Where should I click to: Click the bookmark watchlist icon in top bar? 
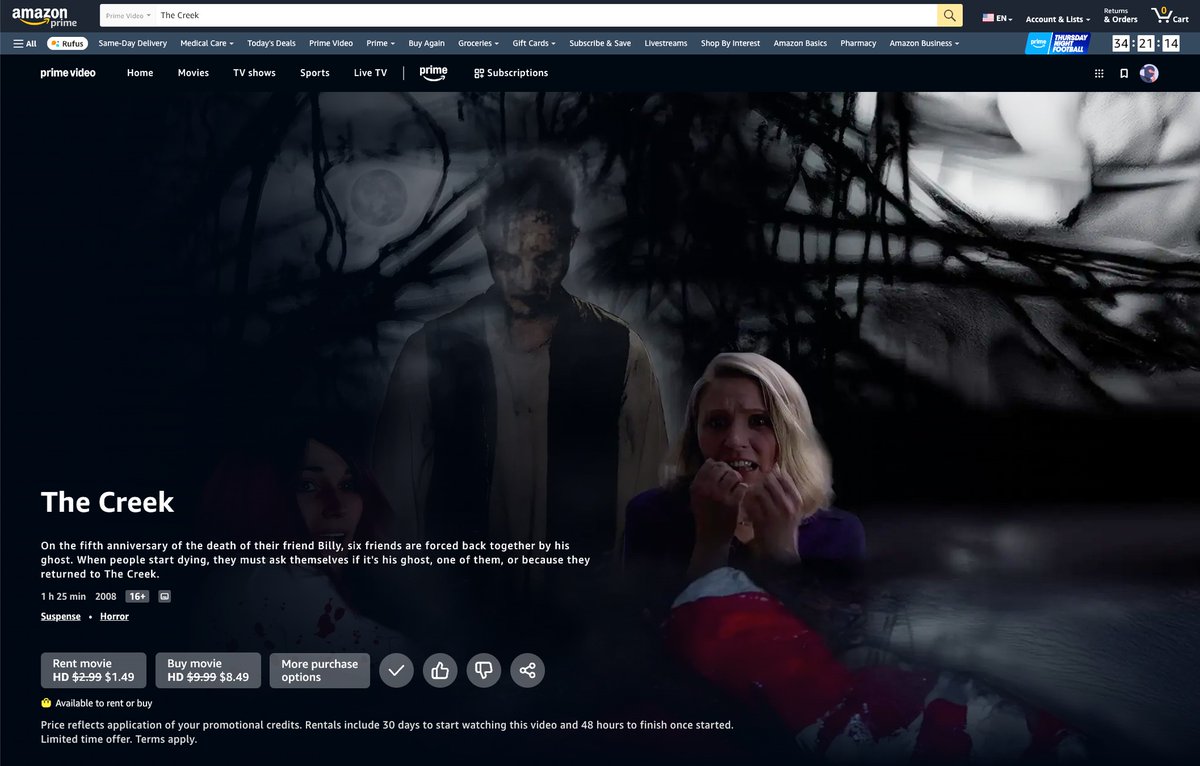coord(1123,73)
